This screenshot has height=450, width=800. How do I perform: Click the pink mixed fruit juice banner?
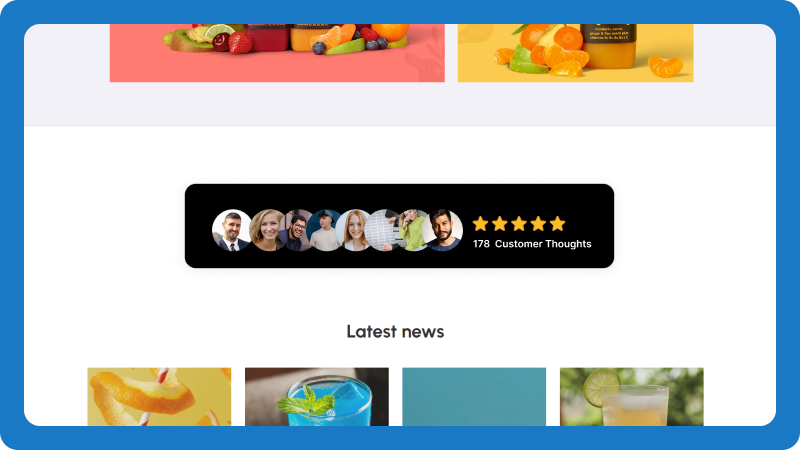coord(277,53)
